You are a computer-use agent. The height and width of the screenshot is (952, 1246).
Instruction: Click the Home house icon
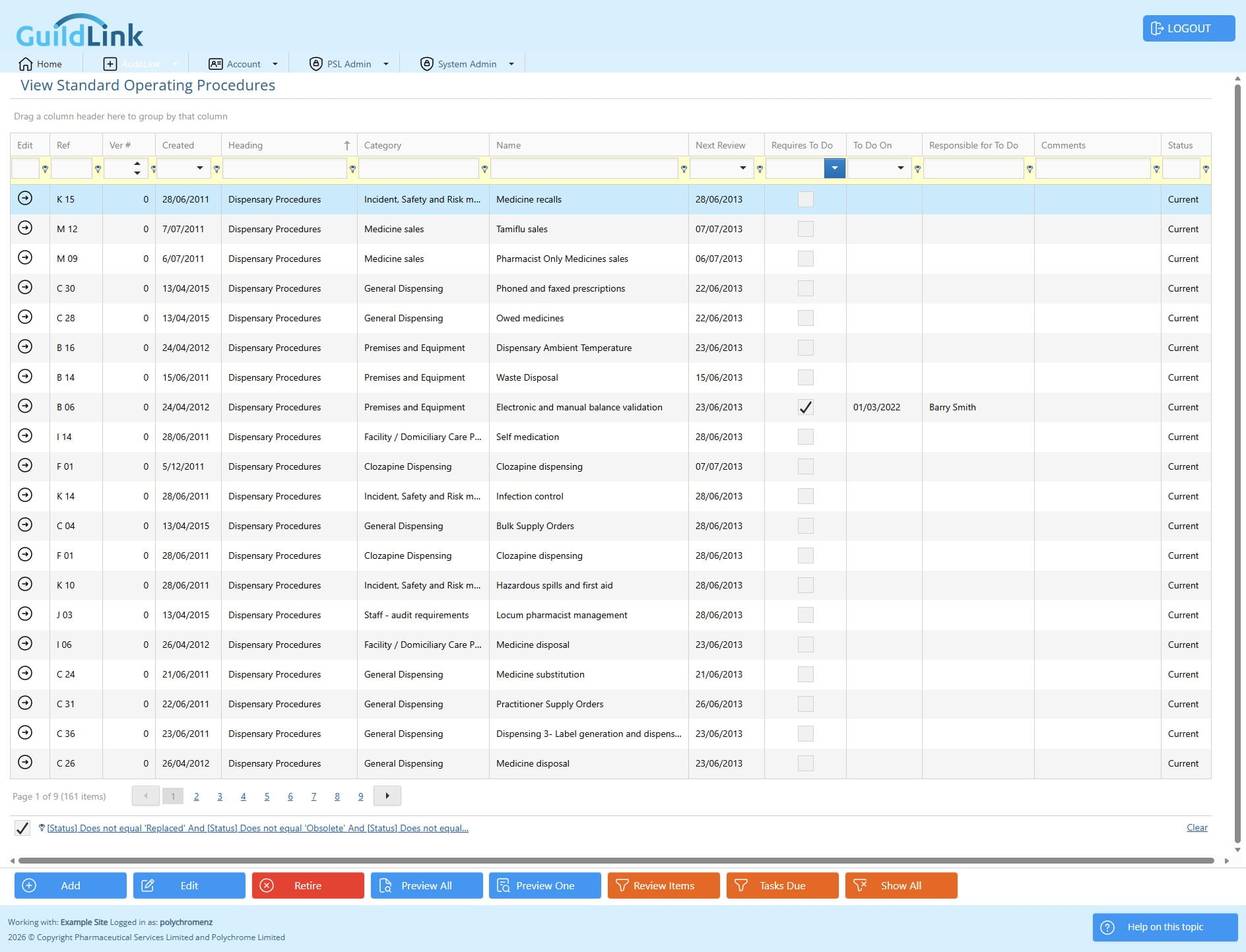pyautogui.click(x=26, y=64)
